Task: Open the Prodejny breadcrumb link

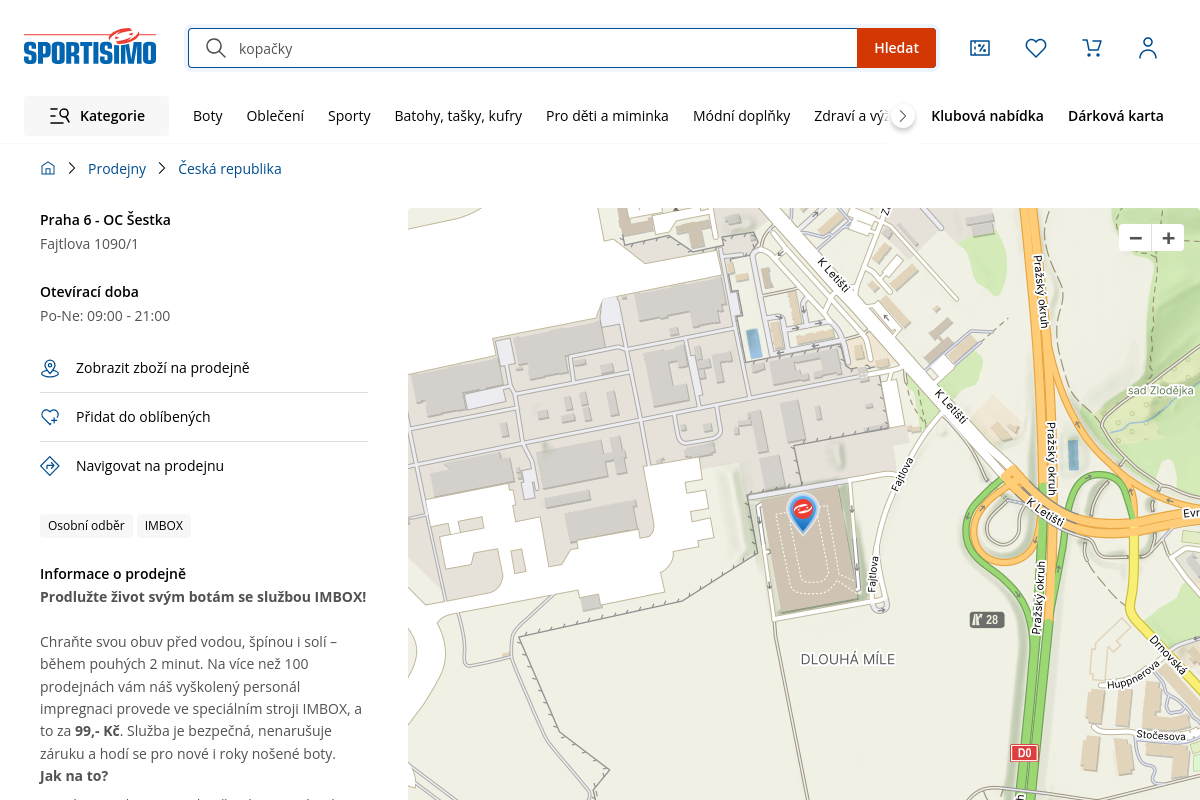Action: pos(117,169)
